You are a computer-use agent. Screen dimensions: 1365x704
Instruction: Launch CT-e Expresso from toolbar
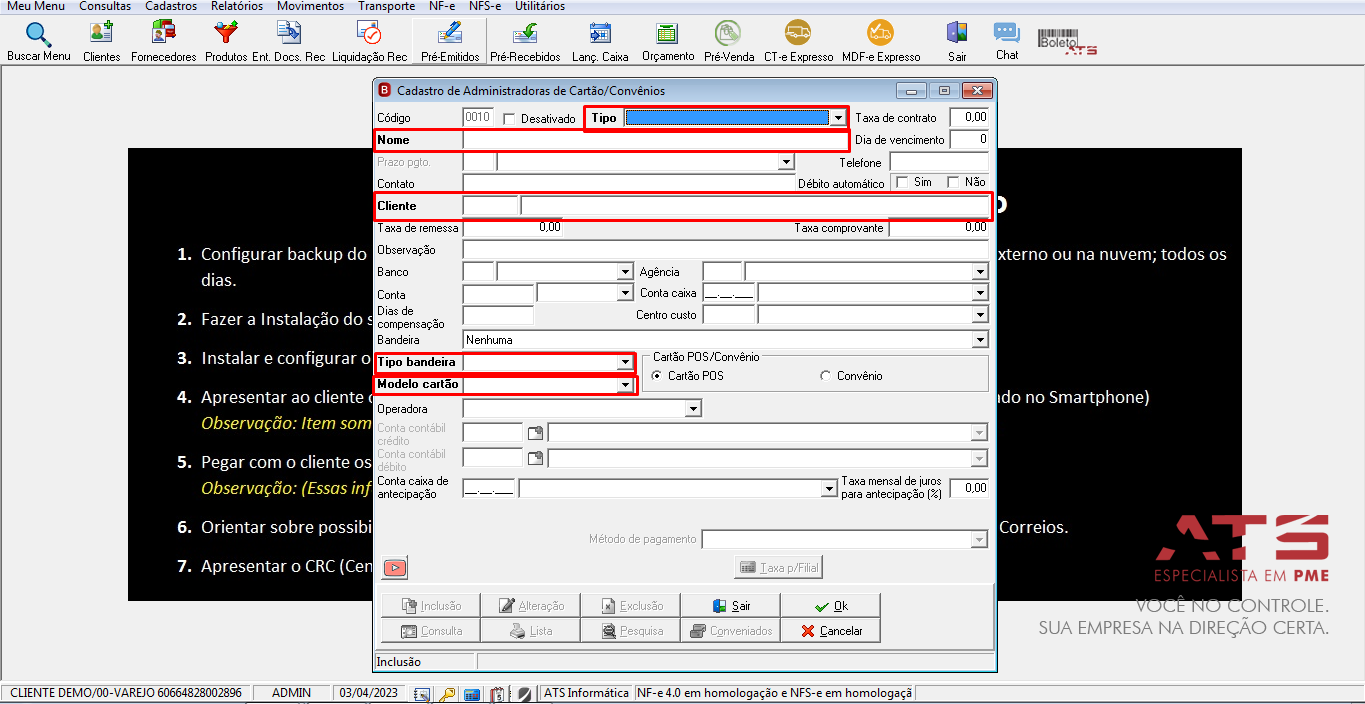(x=798, y=41)
